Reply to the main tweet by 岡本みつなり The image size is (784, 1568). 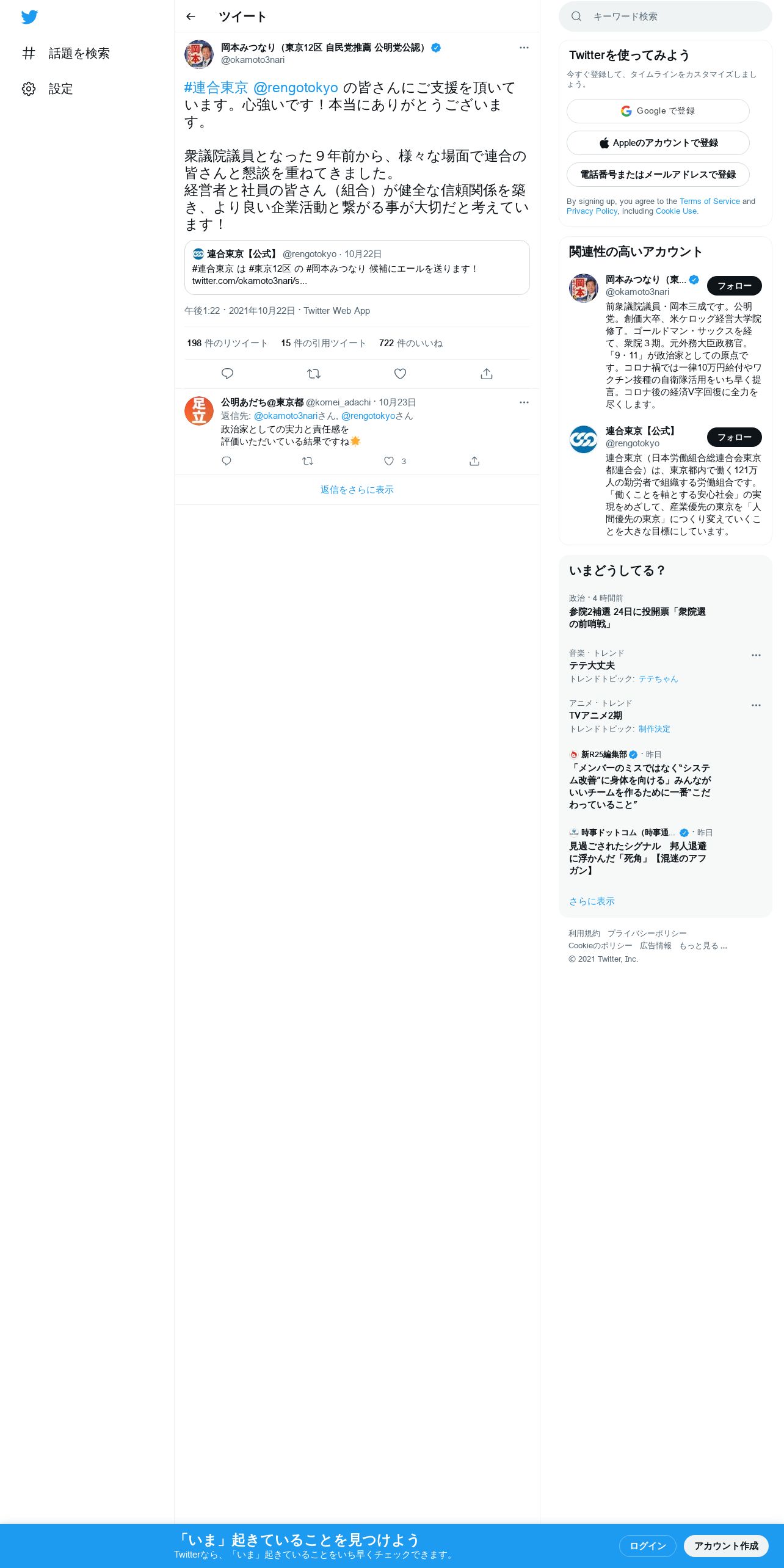(x=227, y=374)
